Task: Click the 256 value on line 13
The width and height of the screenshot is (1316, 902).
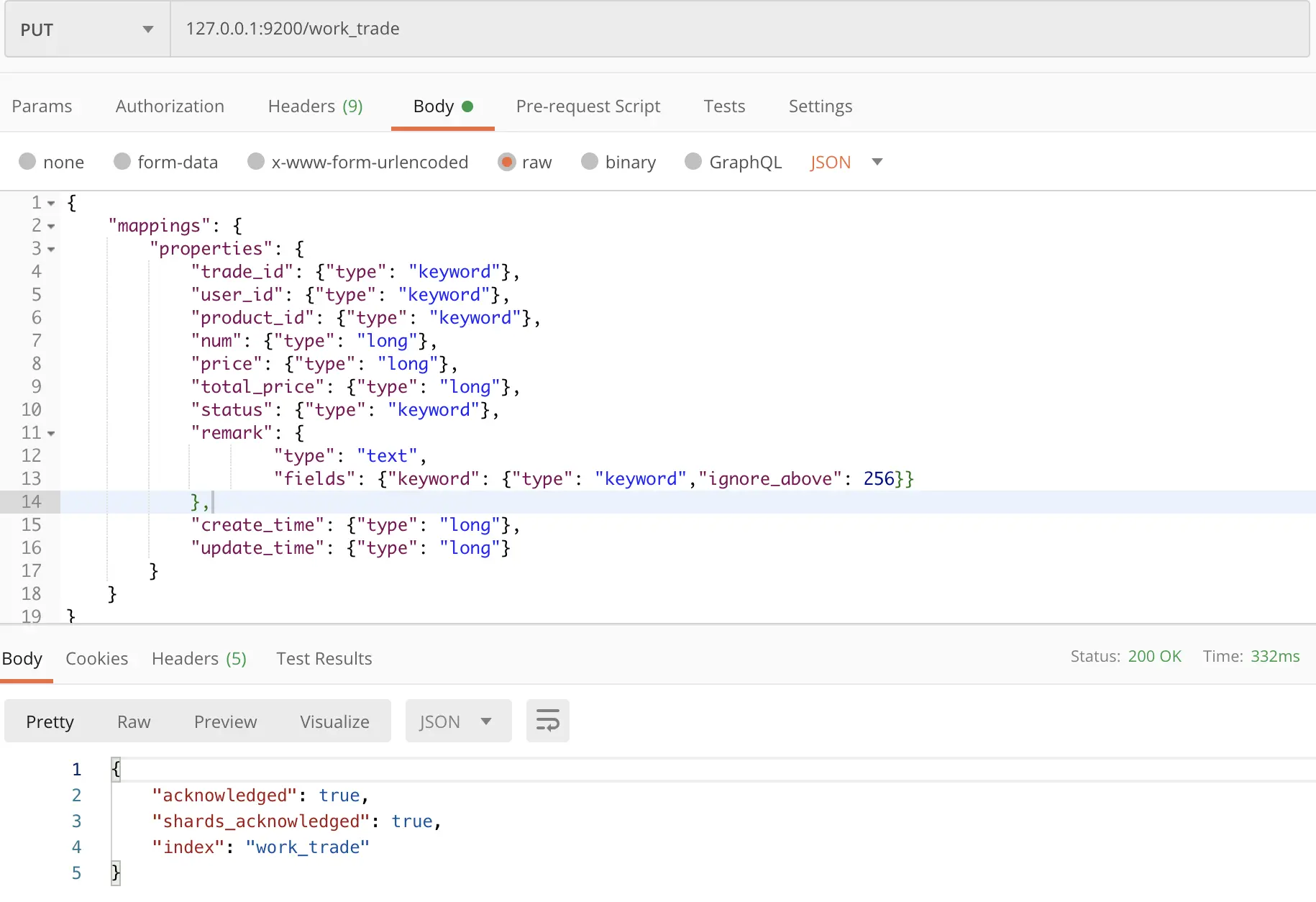Action: pos(879,479)
